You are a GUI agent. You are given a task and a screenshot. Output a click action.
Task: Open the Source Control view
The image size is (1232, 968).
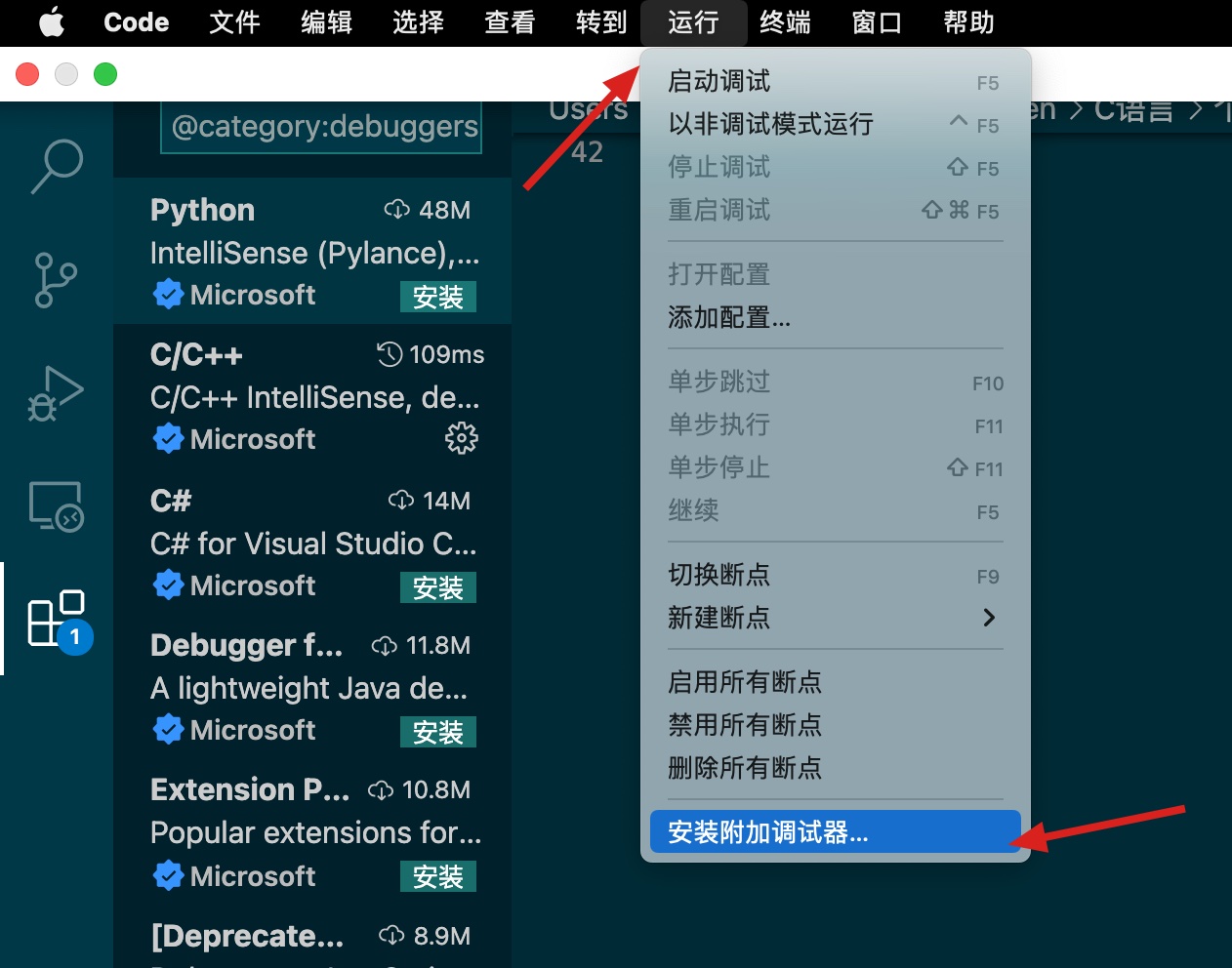[x=56, y=280]
